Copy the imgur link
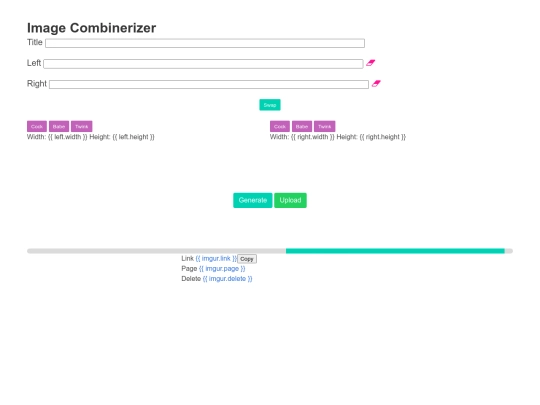540x405 pixels. click(x=247, y=259)
